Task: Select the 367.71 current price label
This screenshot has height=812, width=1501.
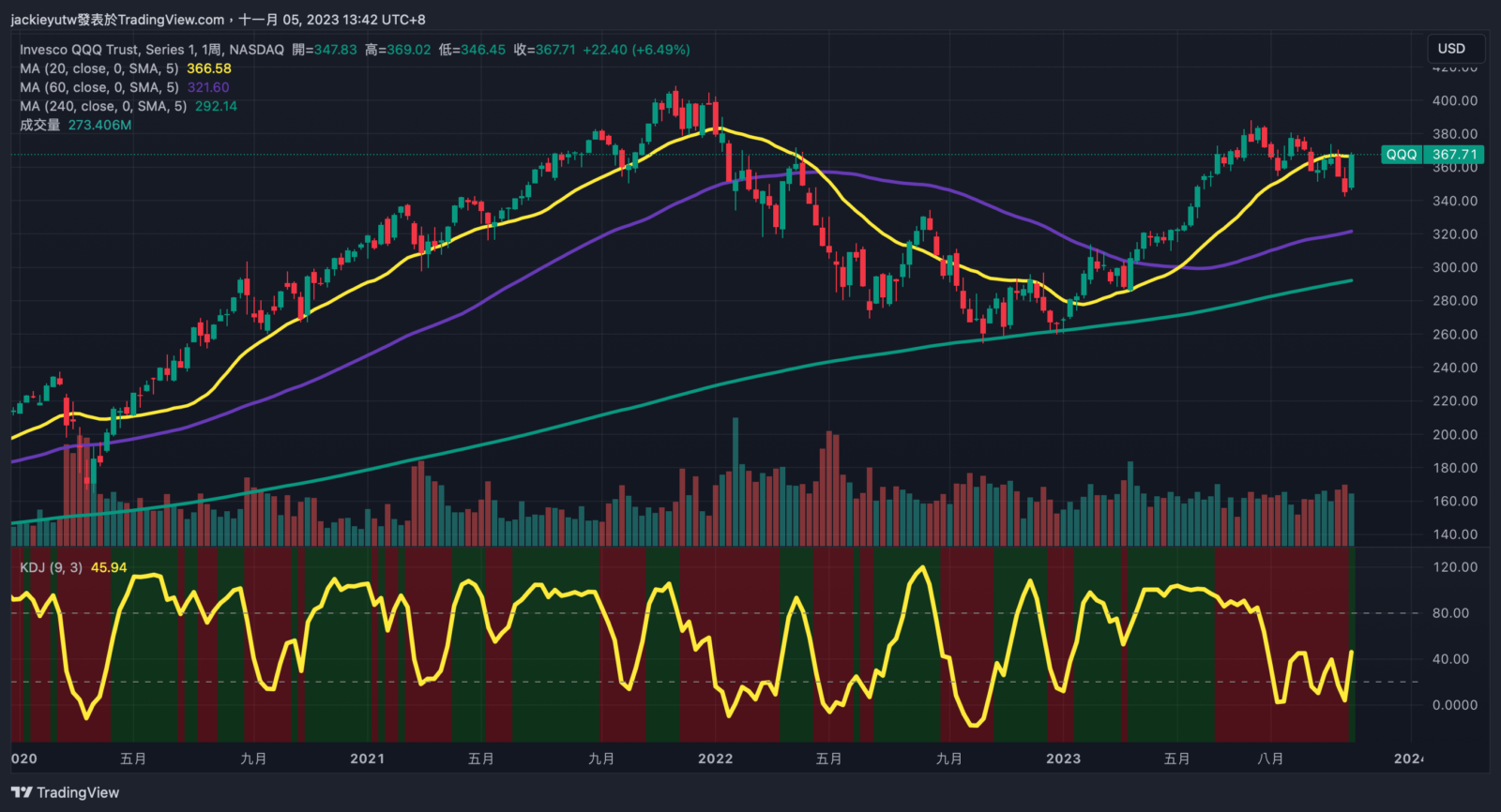Action: (x=1454, y=155)
